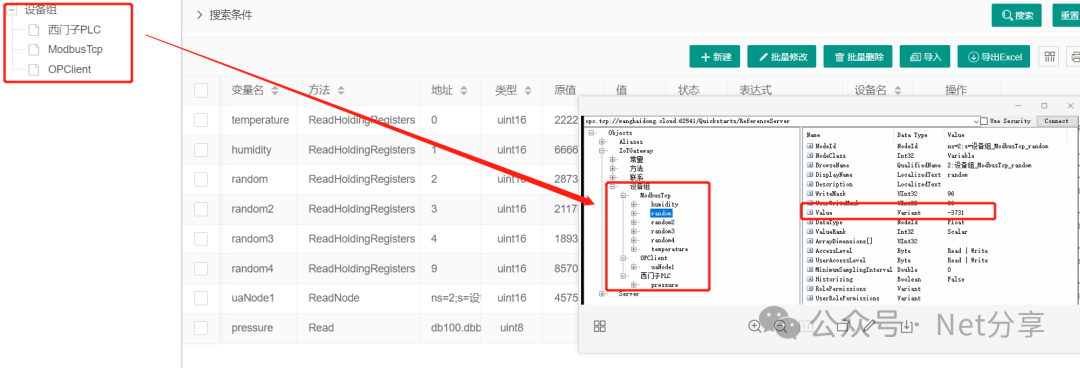Check the uaNode1 row checkbox
This screenshot has height=368, width=1080.
click(201, 298)
